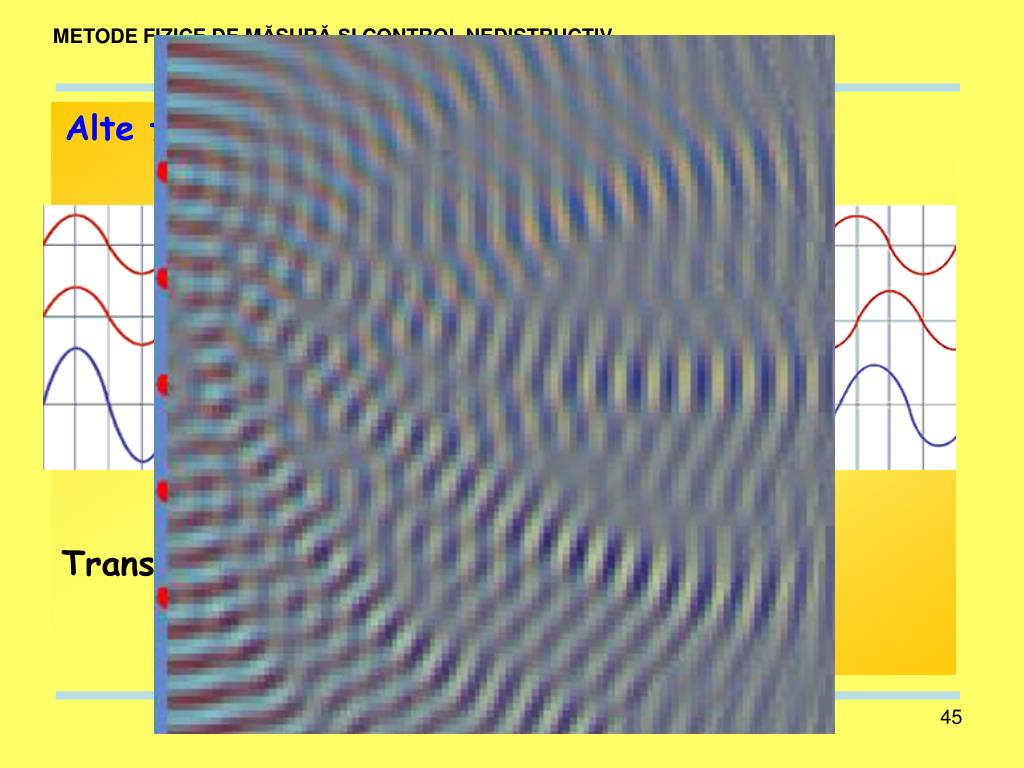Select the black "Trans" text

click(x=108, y=563)
